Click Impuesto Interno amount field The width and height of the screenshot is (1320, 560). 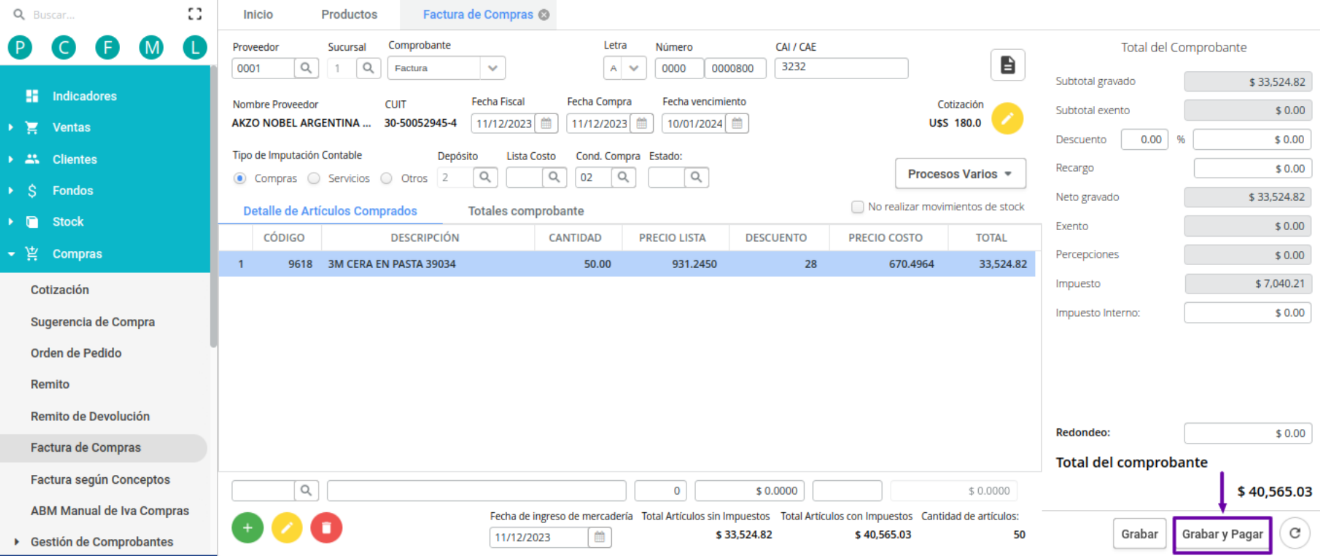click(x=1247, y=313)
